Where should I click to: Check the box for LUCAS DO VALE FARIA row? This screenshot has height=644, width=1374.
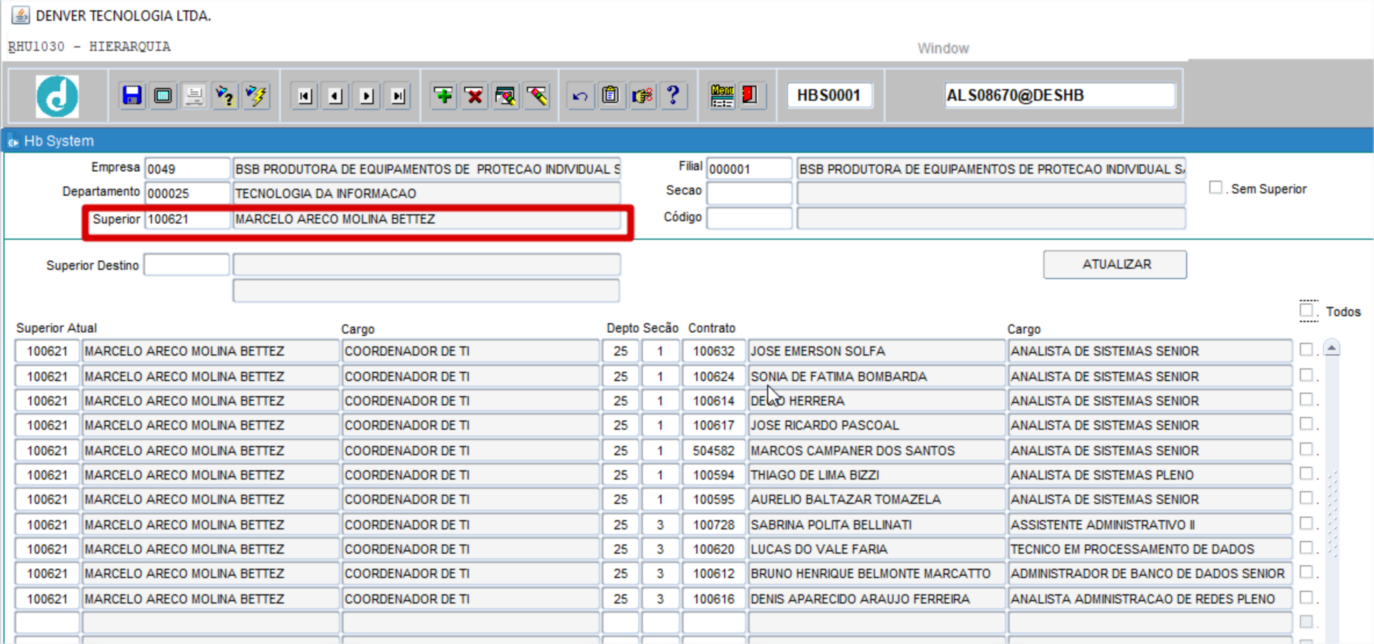(x=1306, y=548)
